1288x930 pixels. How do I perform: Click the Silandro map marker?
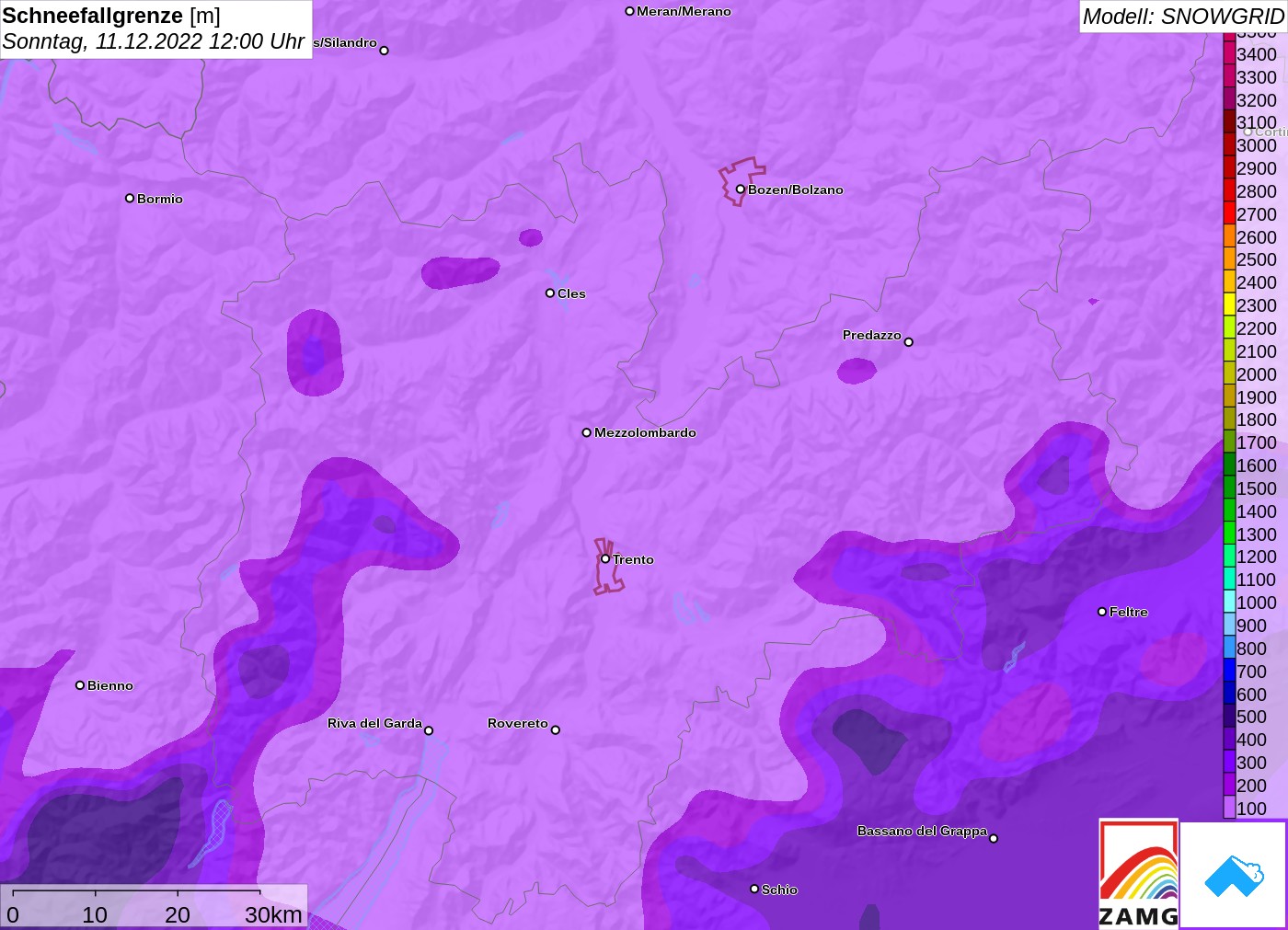pos(385,51)
